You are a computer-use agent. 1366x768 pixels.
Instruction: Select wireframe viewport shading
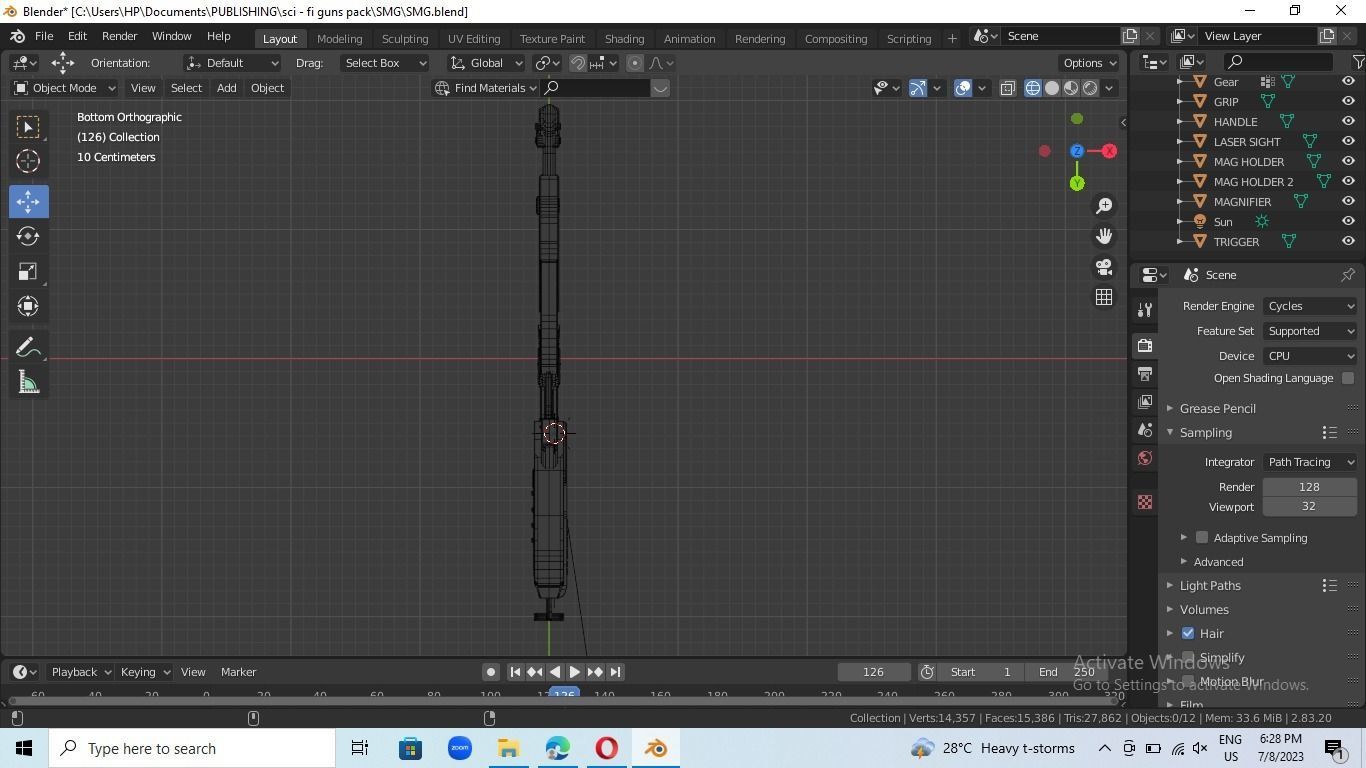pos(1033,88)
